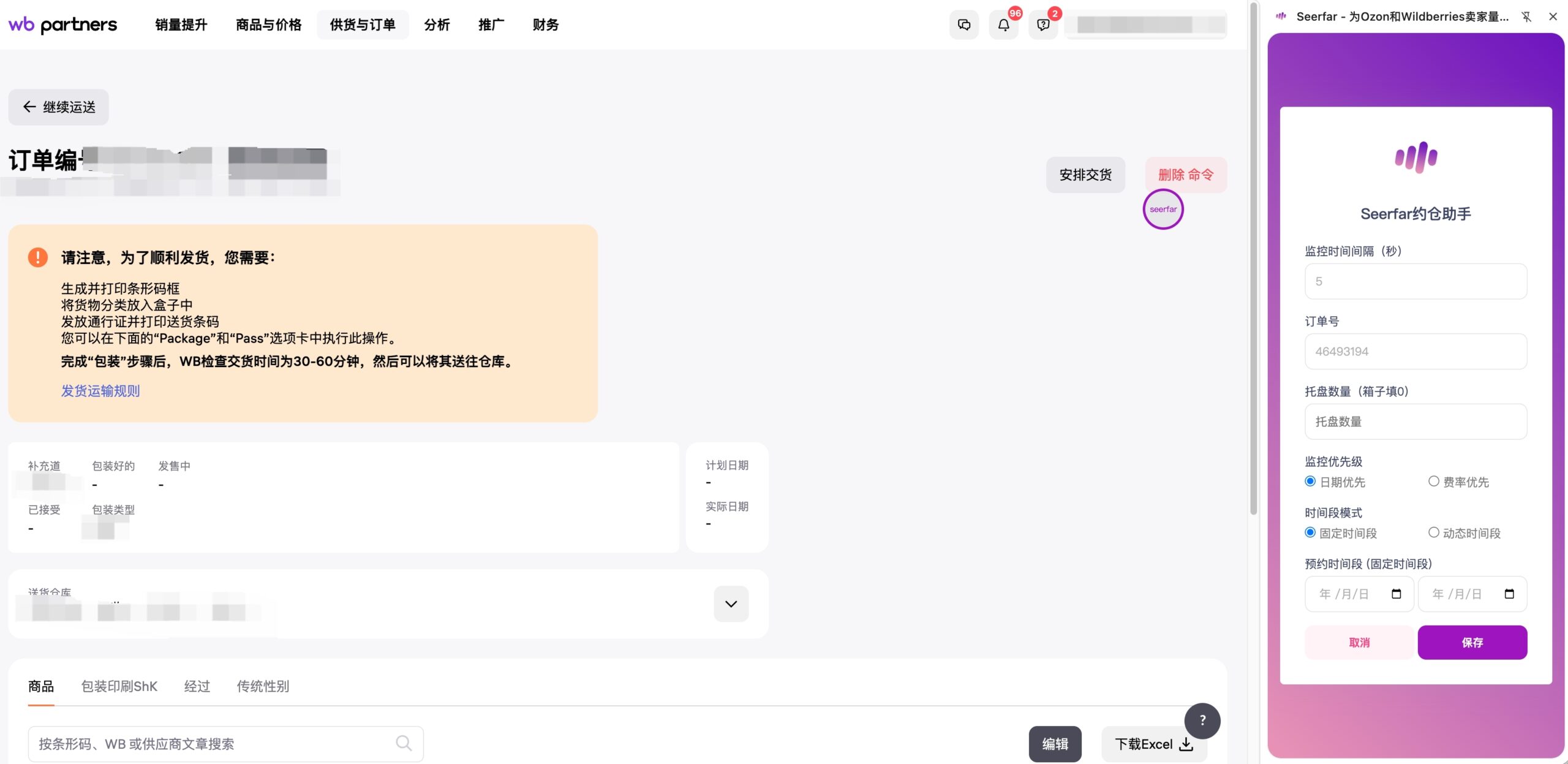Open the 供货与订单 menu
This screenshot has height=764, width=1568.
click(x=362, y=25)
